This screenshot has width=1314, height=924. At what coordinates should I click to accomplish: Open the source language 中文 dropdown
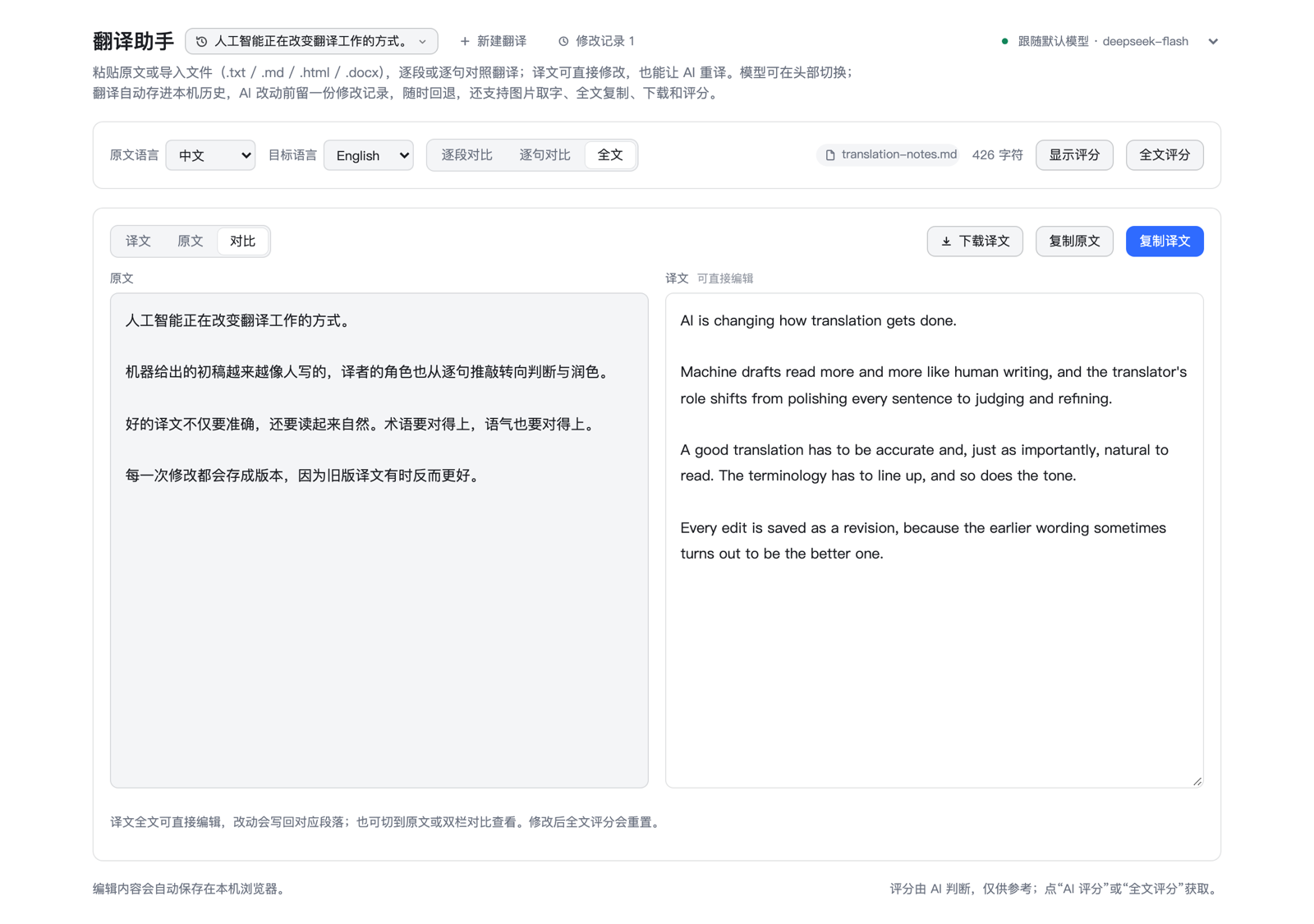pos(211,155)
